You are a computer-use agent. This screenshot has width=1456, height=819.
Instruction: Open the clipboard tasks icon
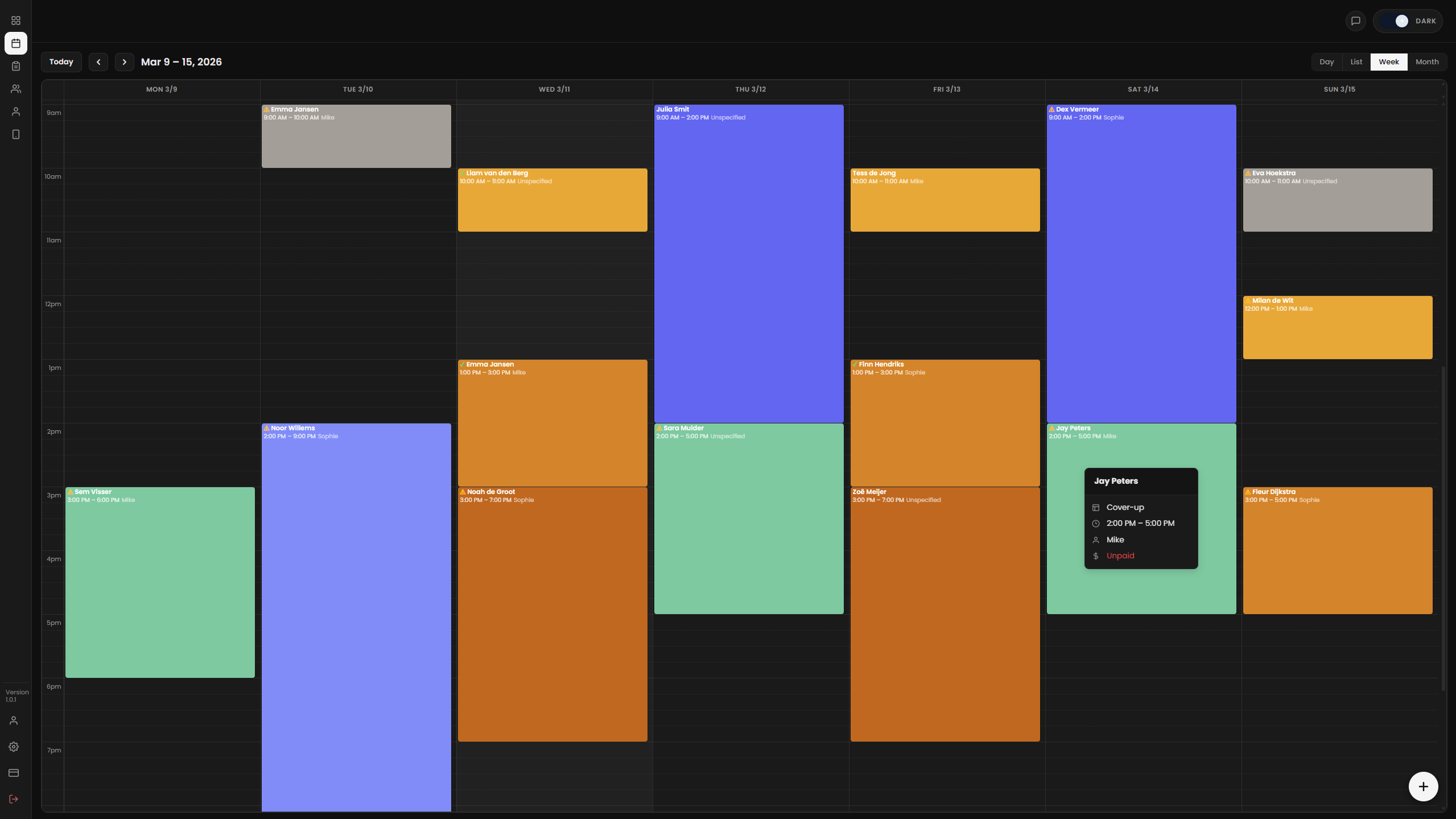[15, 65]
